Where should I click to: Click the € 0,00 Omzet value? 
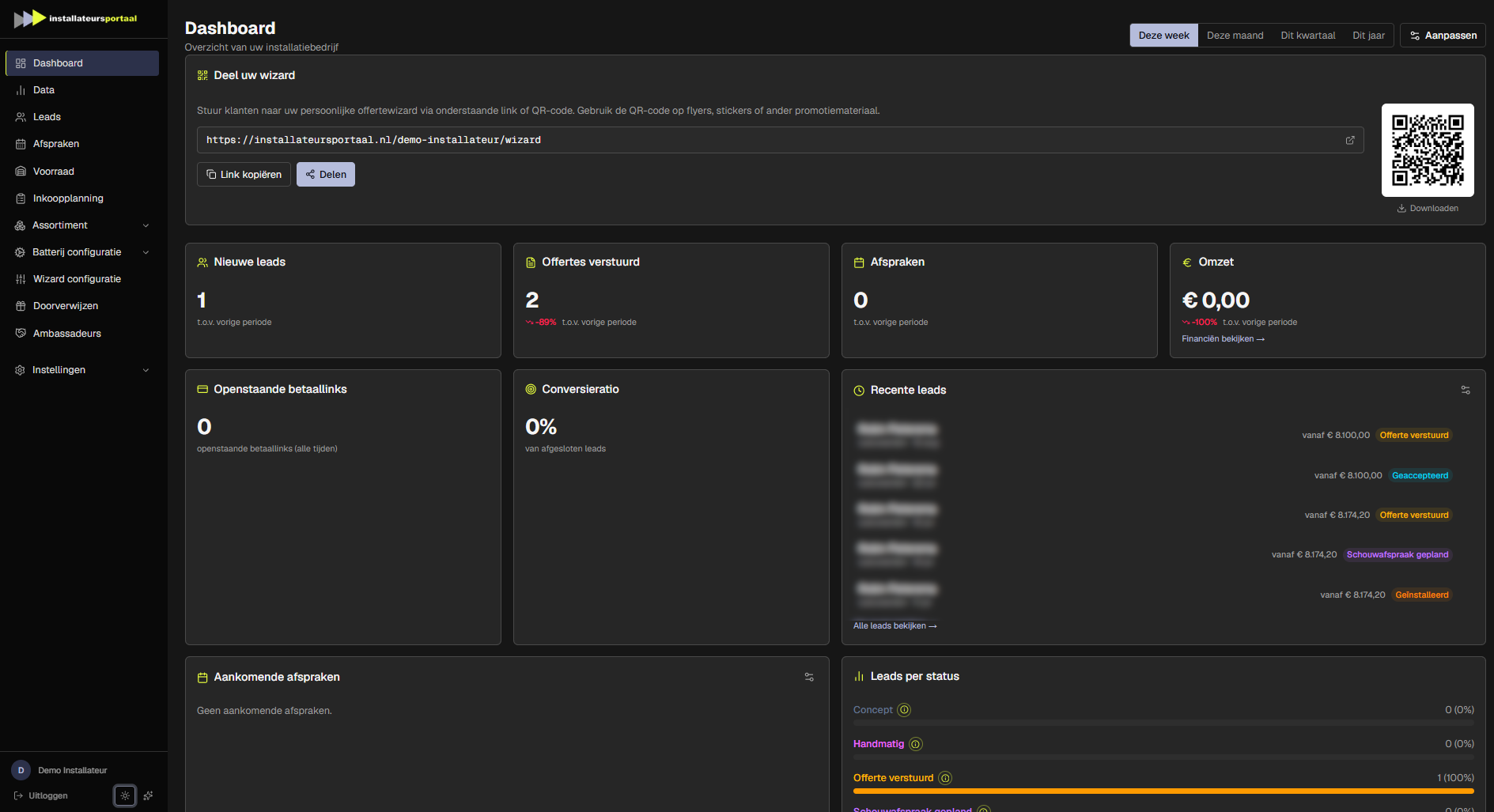[x=1216, y=300]
